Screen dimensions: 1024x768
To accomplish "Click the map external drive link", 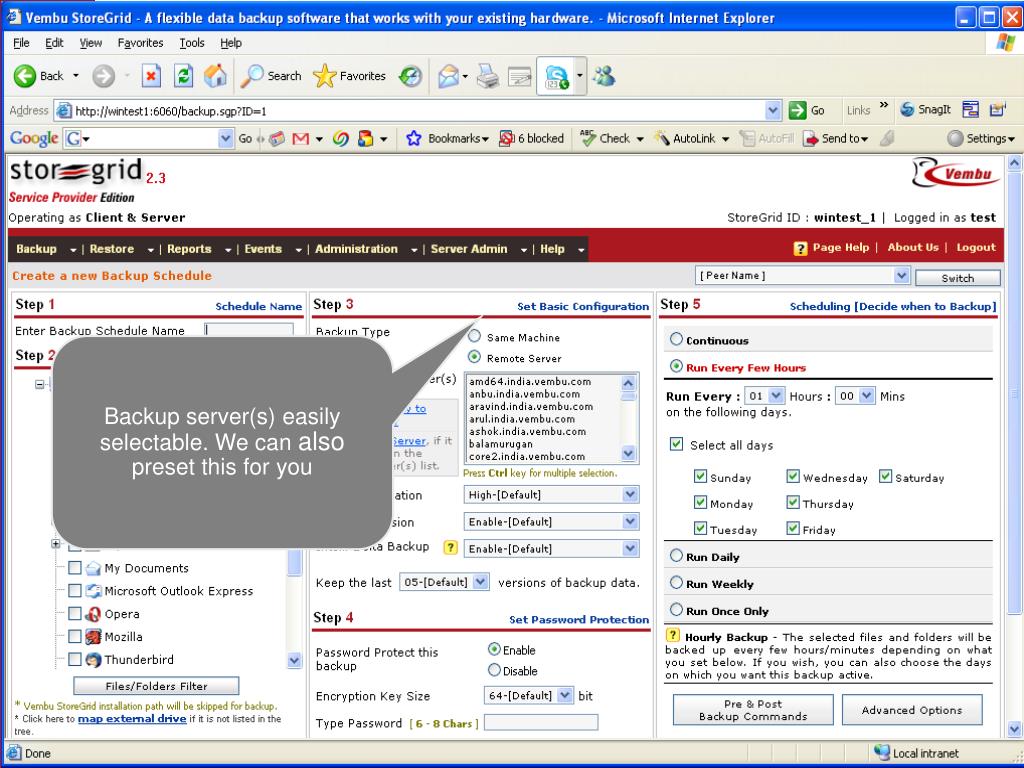I will point(132,718).
